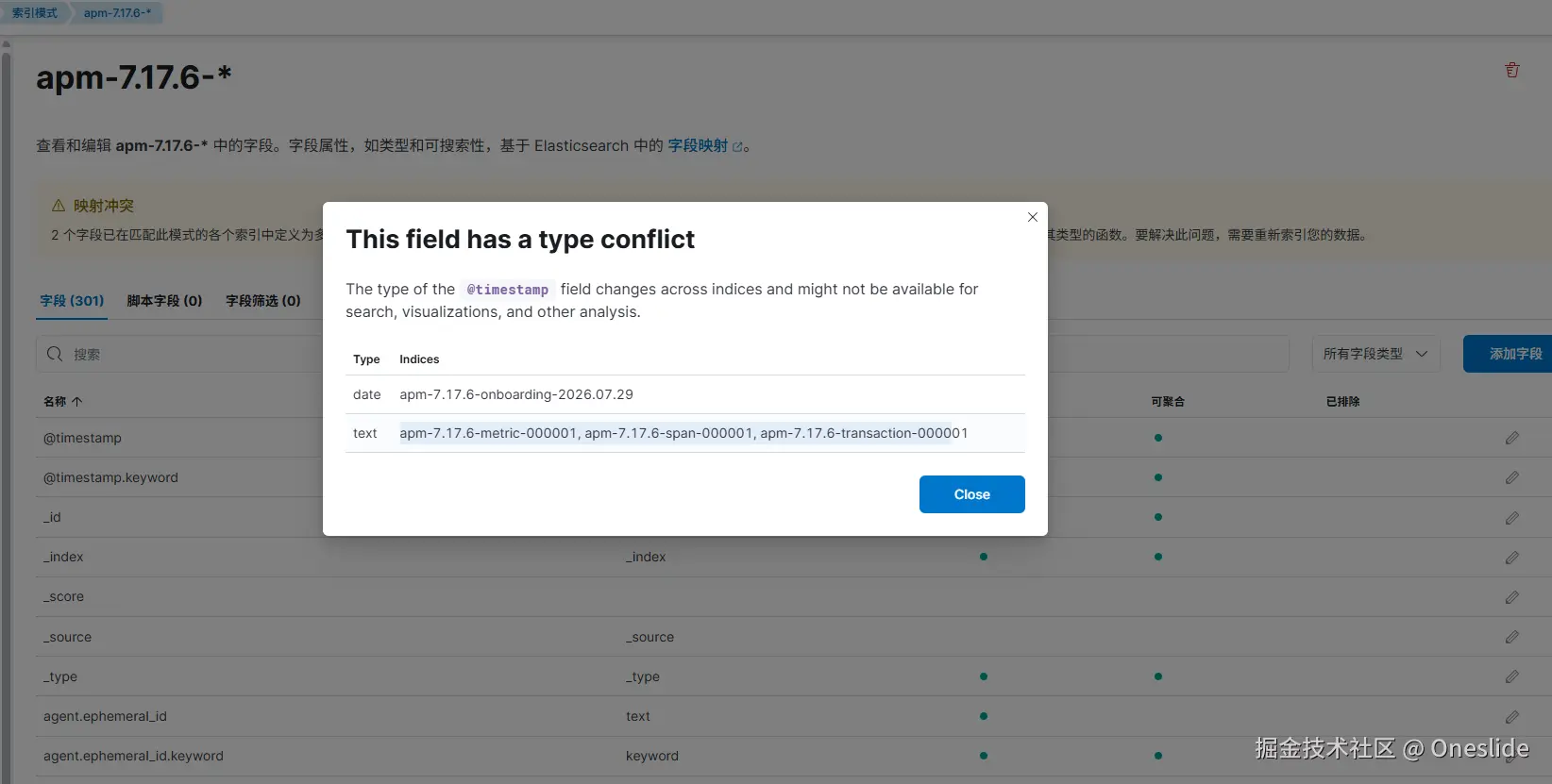Edit the @timestamp.keyword field pencil icon
Screen dimensions: 1552x784
(1511, 477)
